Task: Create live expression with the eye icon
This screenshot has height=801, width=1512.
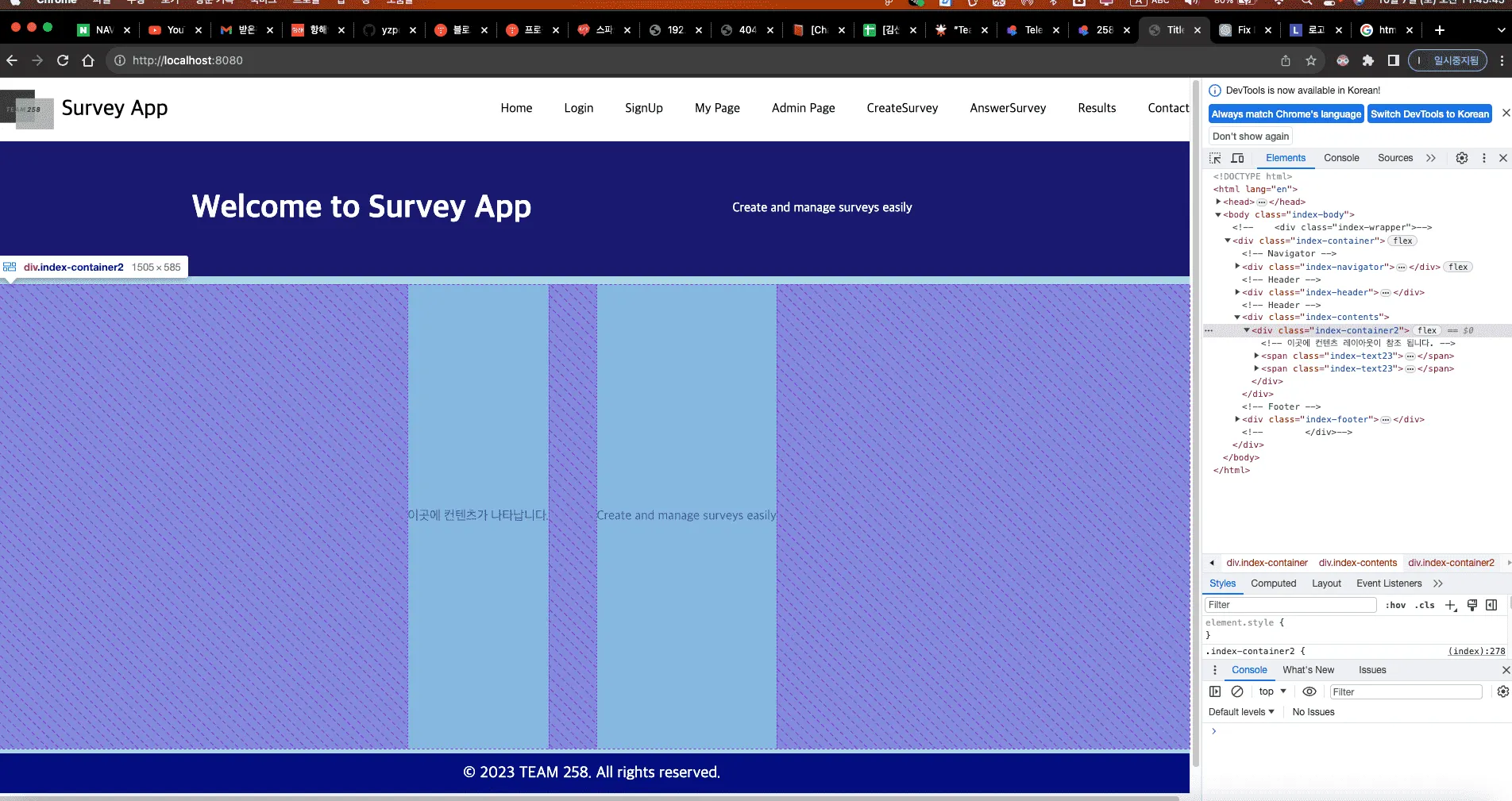Action: [x=1309, y=691]
